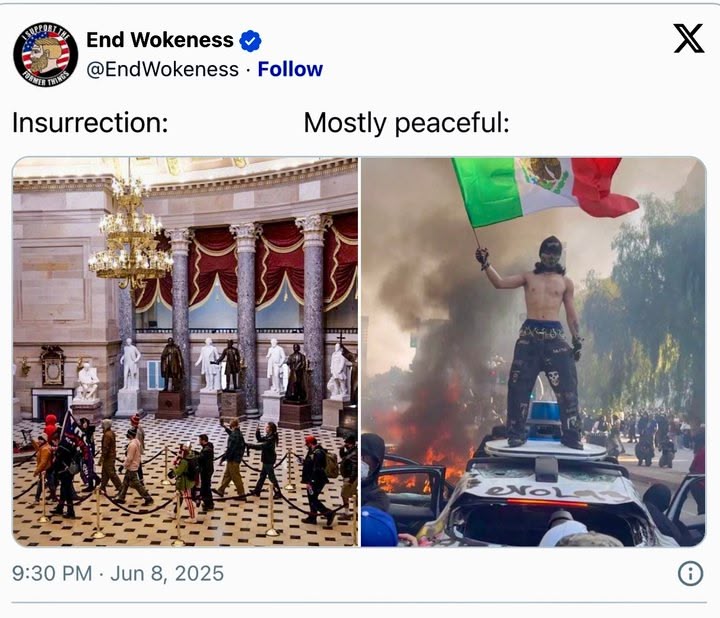Select the 'Insurrection:' tweet text
Screen dimensions: 720x618
pyautogui.click(x=90, y=123)
